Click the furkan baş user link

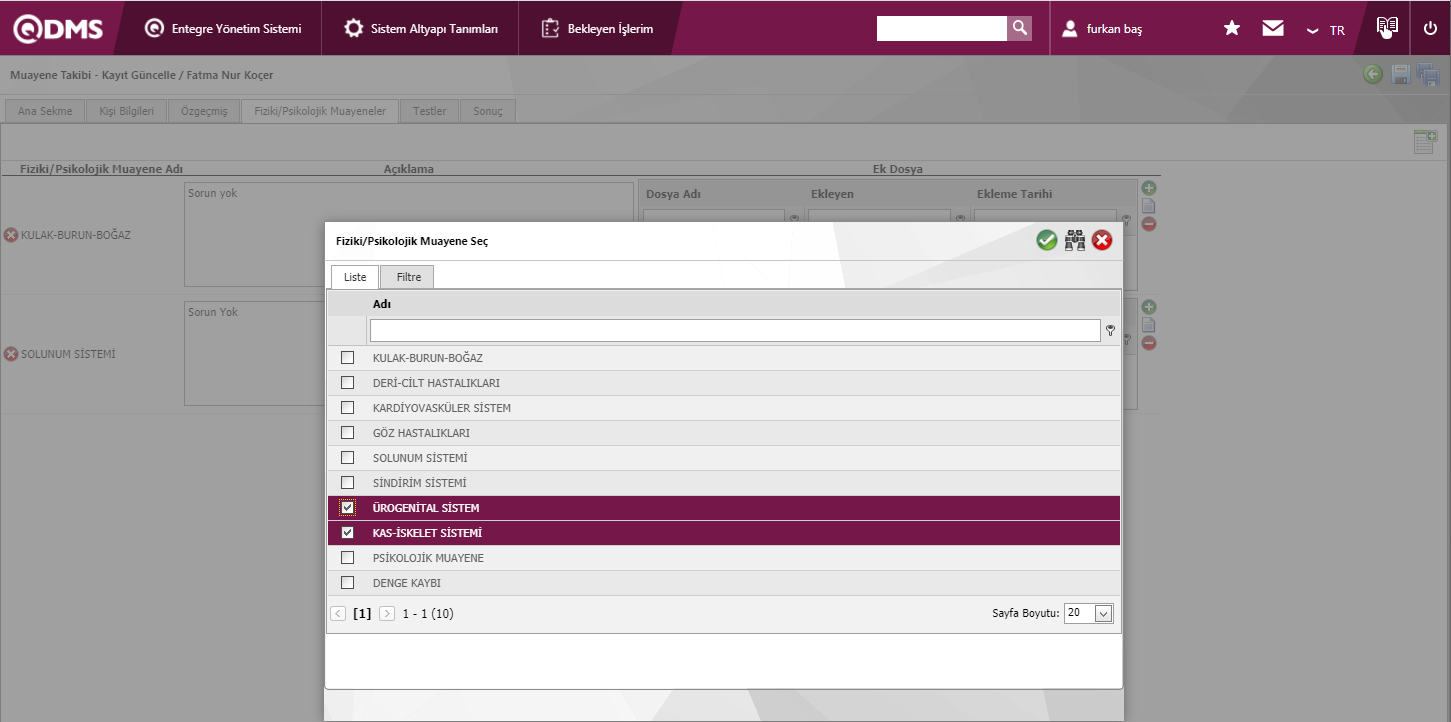(1114, 29)
